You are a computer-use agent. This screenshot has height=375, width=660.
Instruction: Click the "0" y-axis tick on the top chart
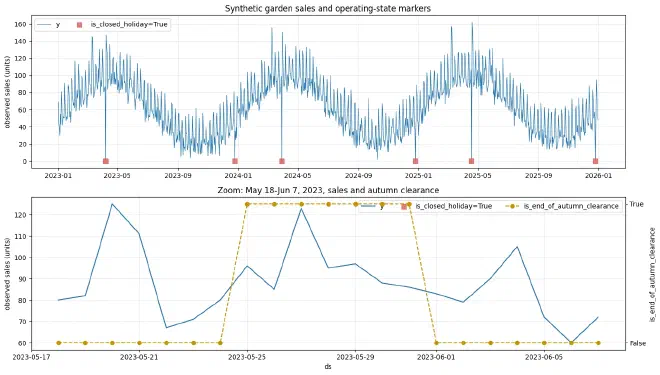click(24, 162)
